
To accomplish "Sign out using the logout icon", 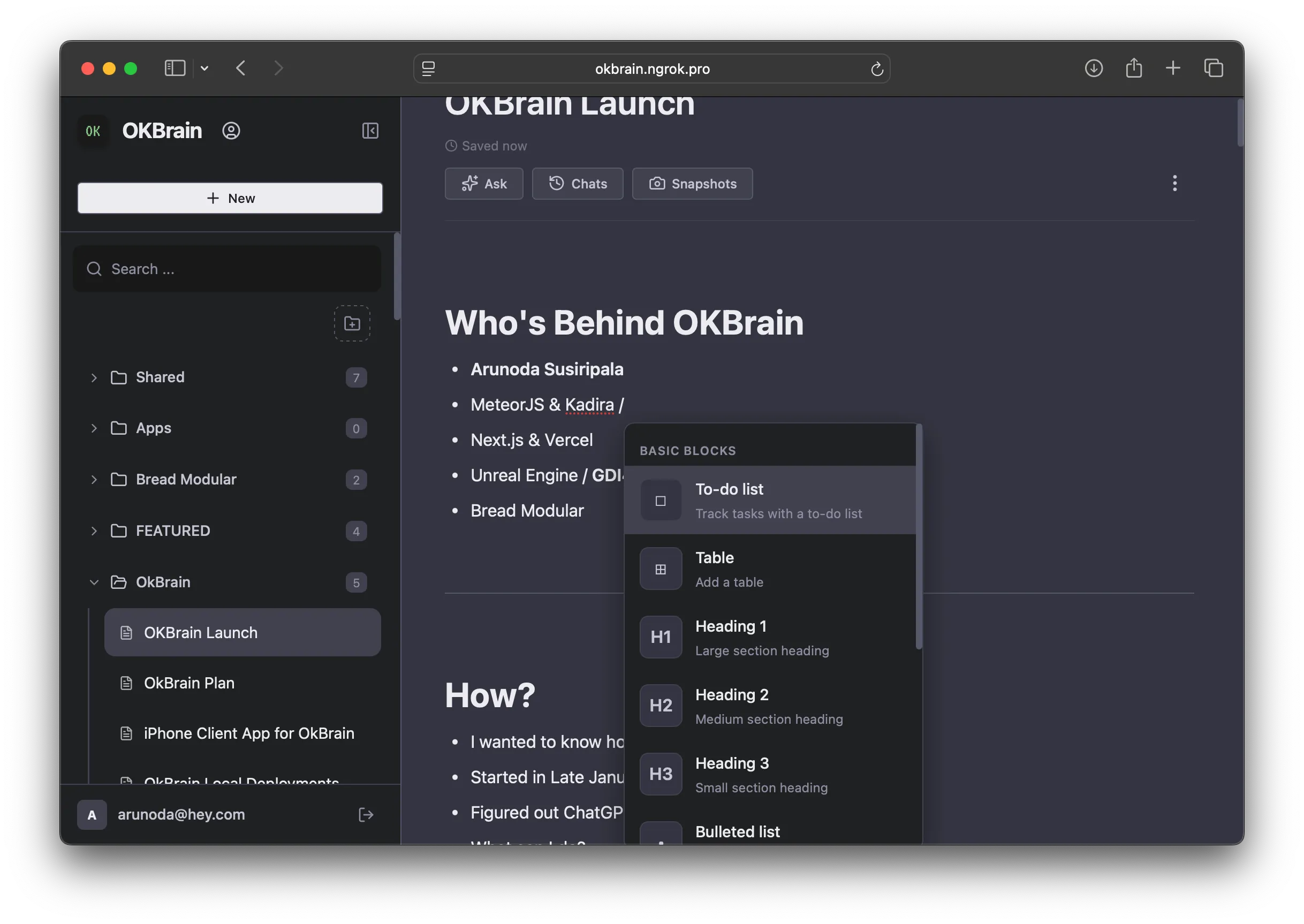I will click(366, 814).
